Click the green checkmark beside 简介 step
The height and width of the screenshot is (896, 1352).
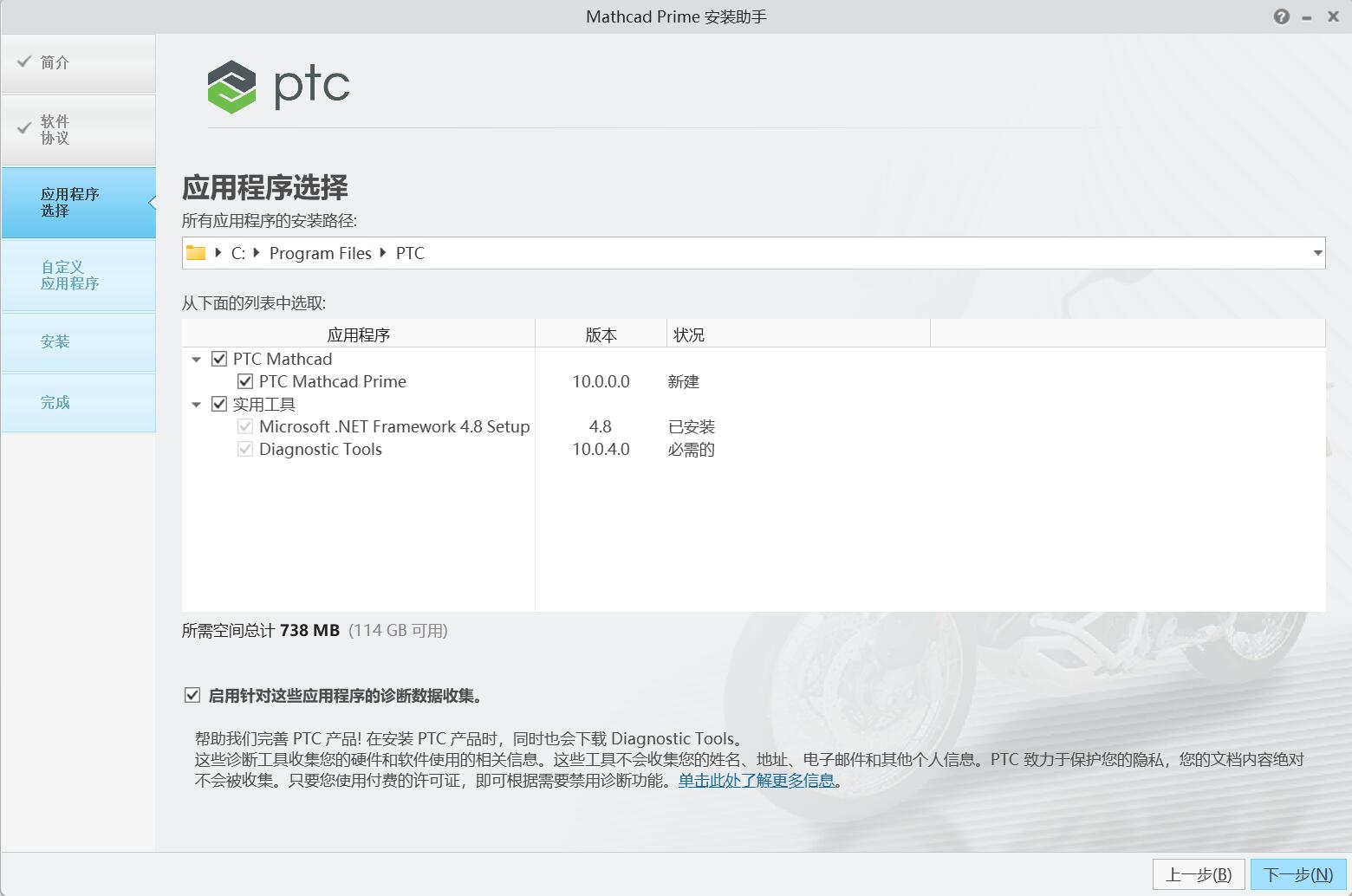tap(22, 62)
